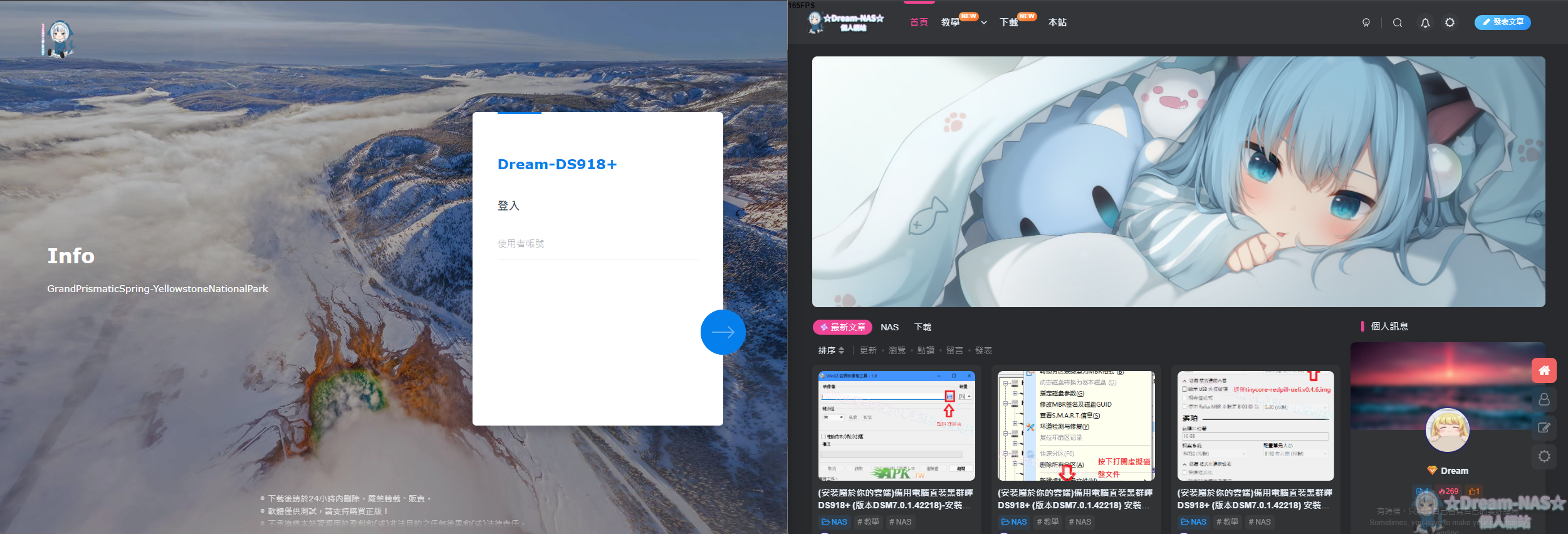
Task: Open notifications bell icon
Action: [1425, 23]
